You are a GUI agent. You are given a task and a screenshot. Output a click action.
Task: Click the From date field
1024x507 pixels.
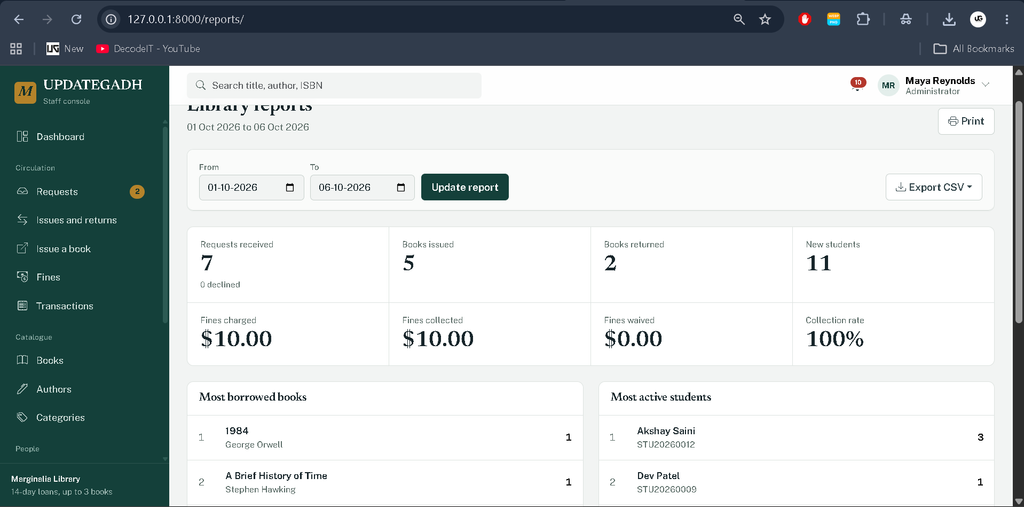251,188
